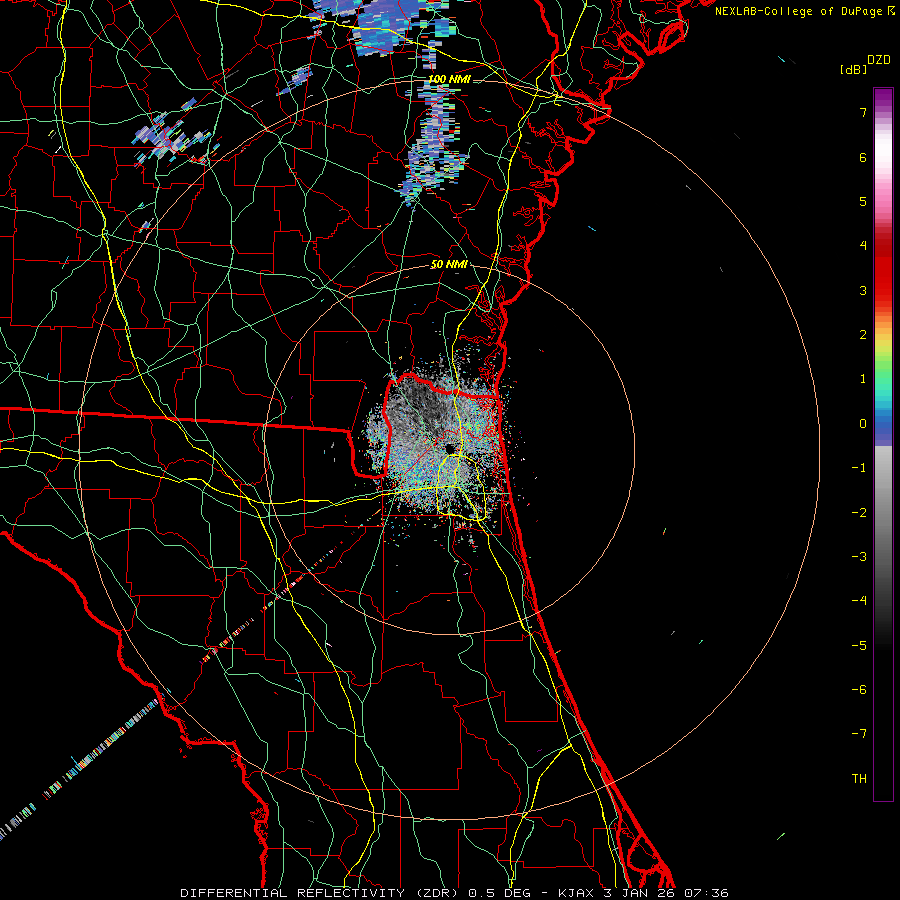
Task: Click the -1 dB scale value
Action: click(859, 468)
